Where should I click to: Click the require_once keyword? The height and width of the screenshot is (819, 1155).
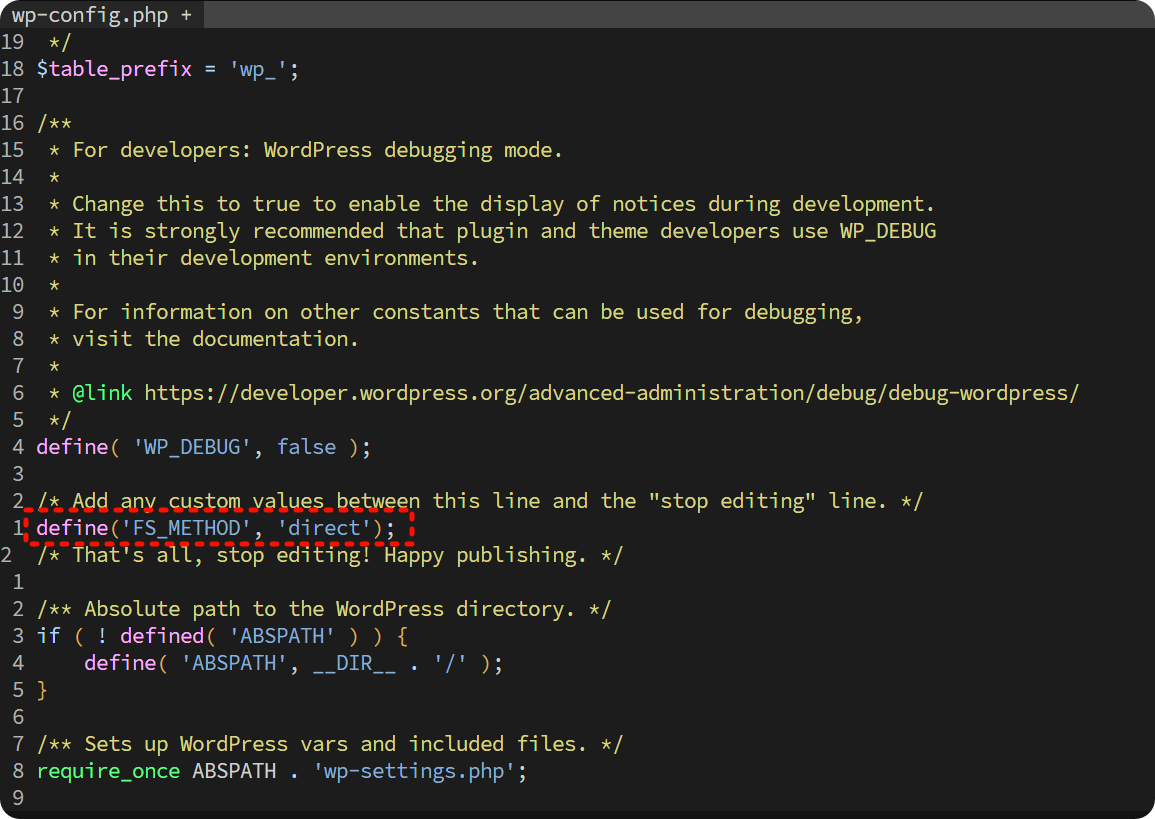click(108, 771)
